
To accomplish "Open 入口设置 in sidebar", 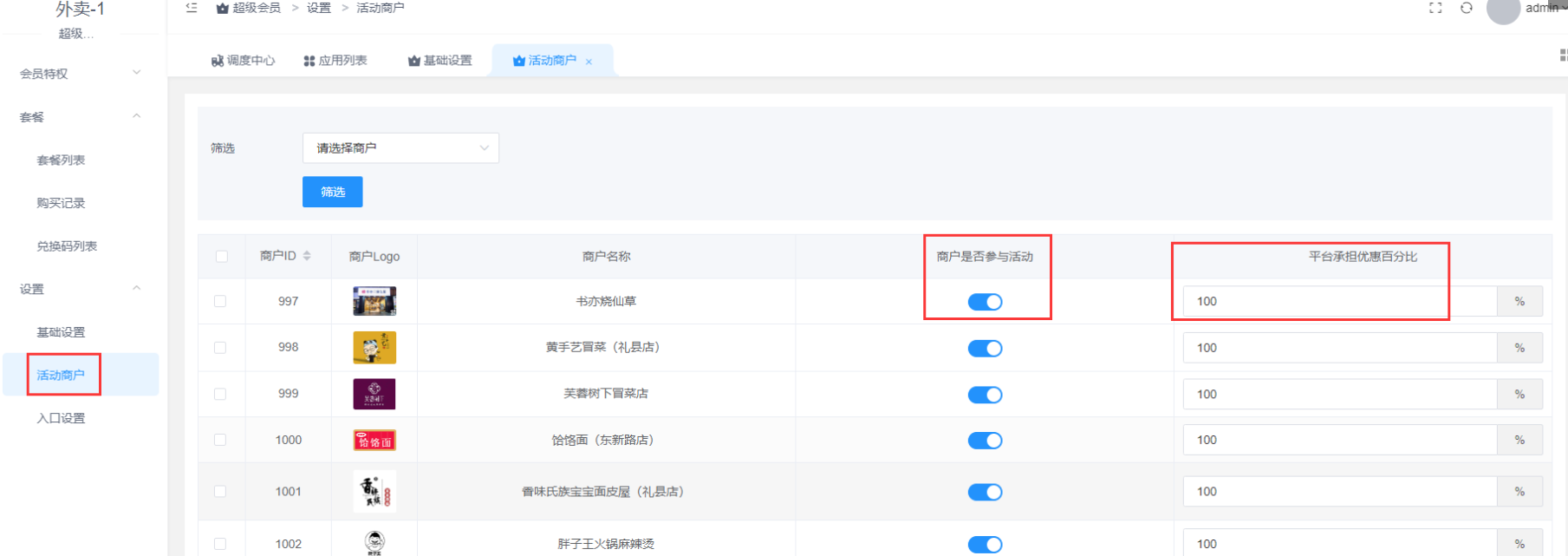I will (61, 418).
